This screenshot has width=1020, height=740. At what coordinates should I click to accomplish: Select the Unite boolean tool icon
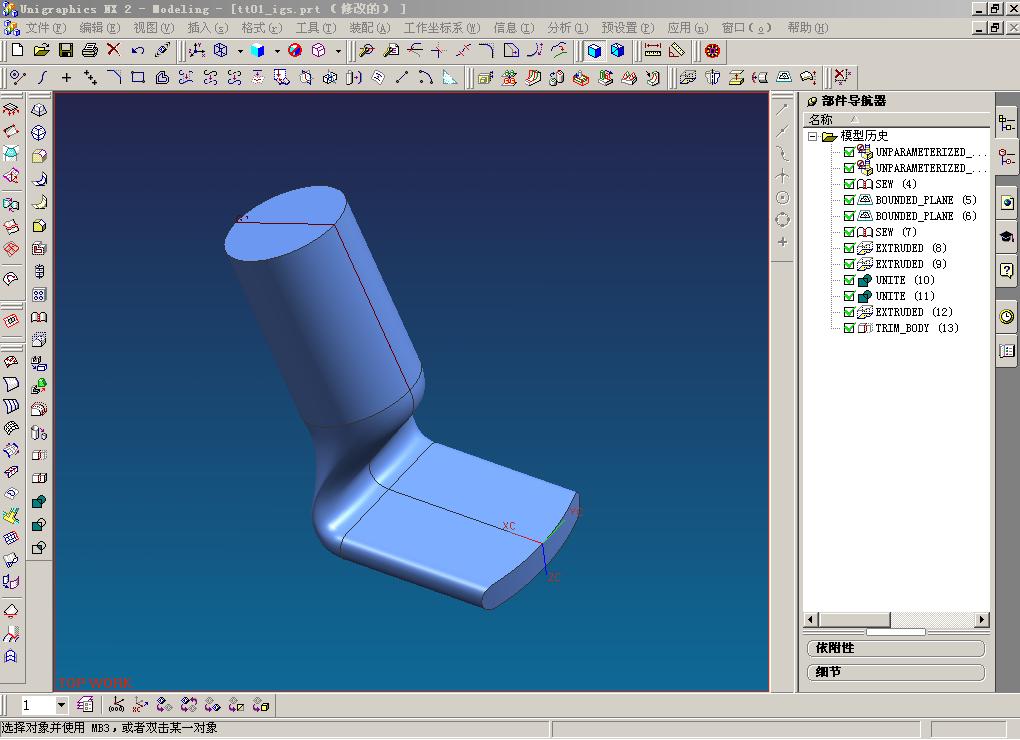(39, 501)
